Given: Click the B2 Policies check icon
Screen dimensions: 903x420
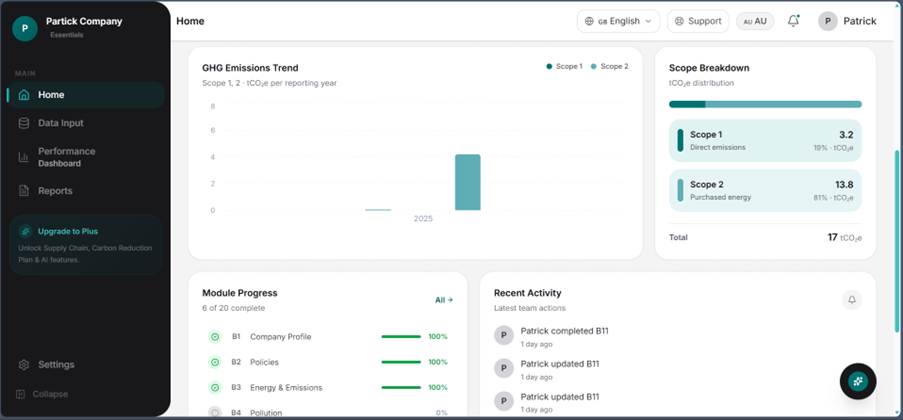Looking at the screenshot, I should 215,362.
